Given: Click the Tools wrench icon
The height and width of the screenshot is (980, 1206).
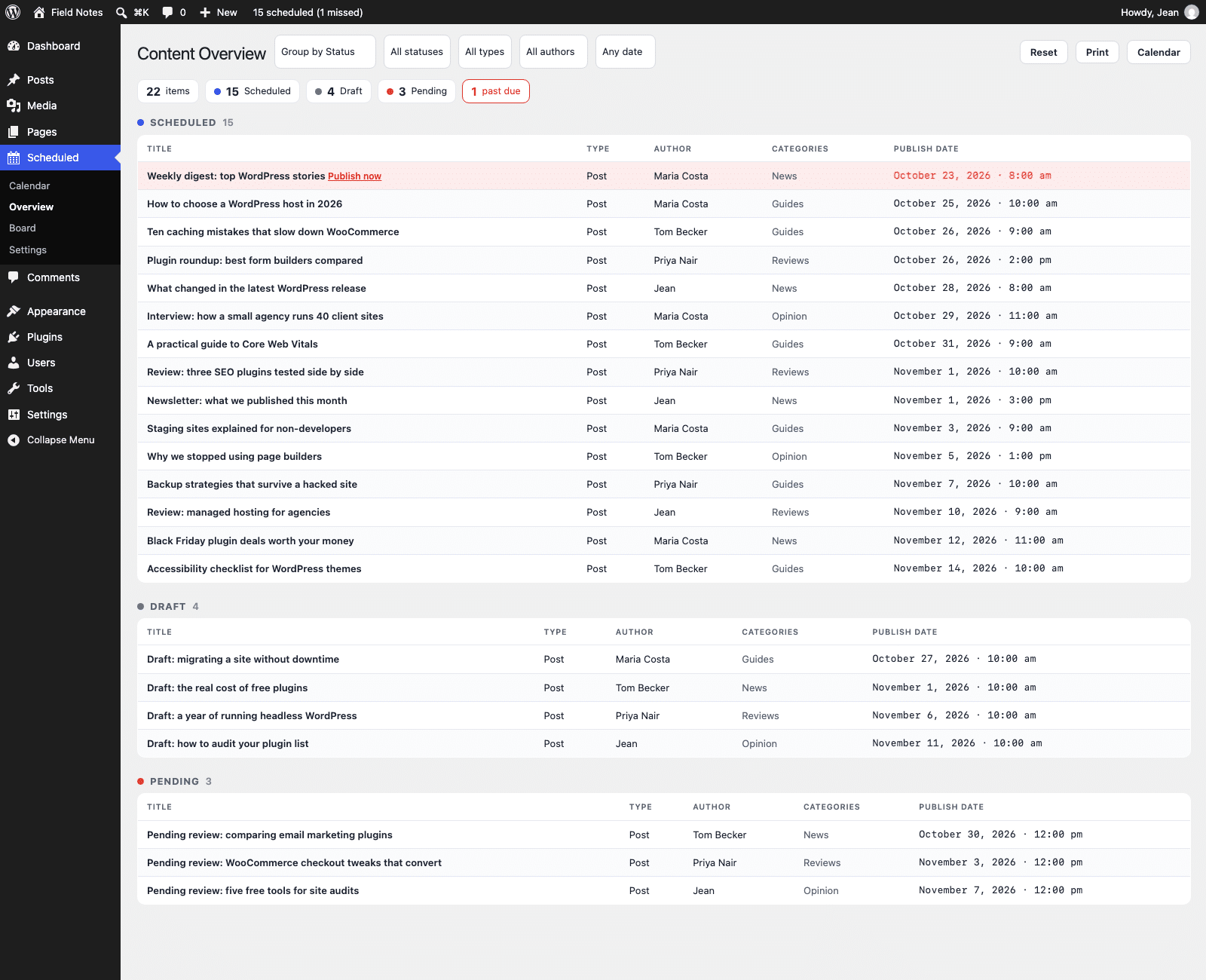Looking at the screenshot, I should coord(14,388).
